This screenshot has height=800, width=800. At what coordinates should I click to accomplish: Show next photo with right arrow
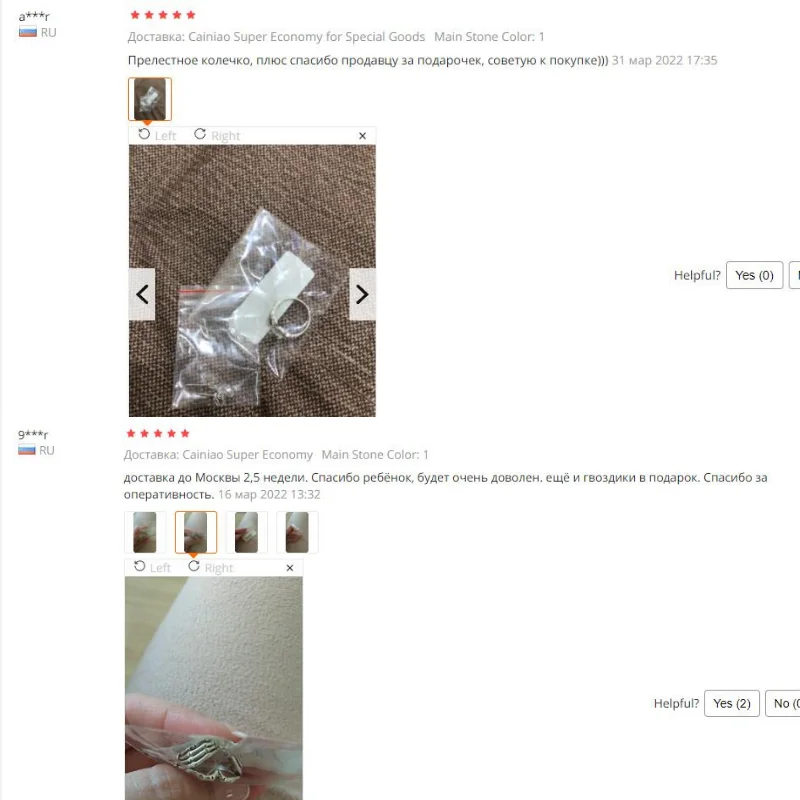(362, 294)
